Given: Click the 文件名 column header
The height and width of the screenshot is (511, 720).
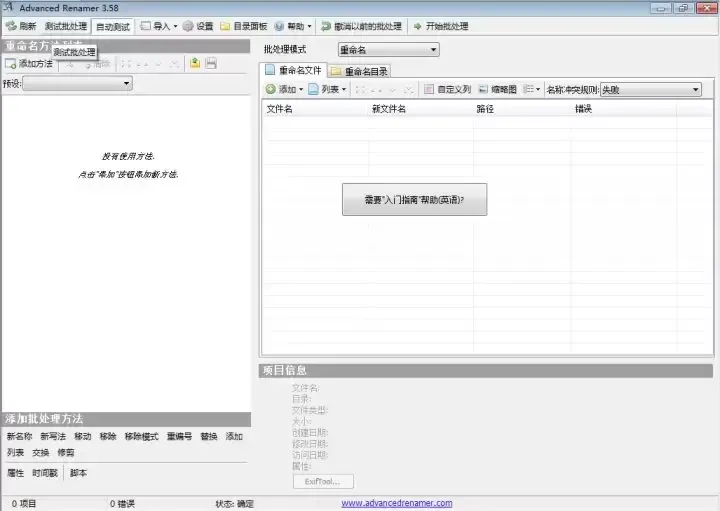Looking at the screenshot, I should point(316,109).
